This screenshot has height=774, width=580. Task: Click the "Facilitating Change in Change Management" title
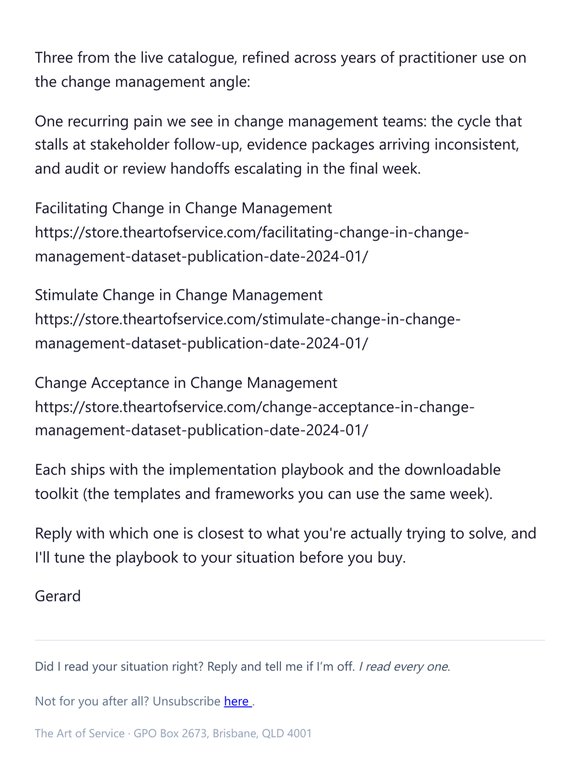point(183,208)
